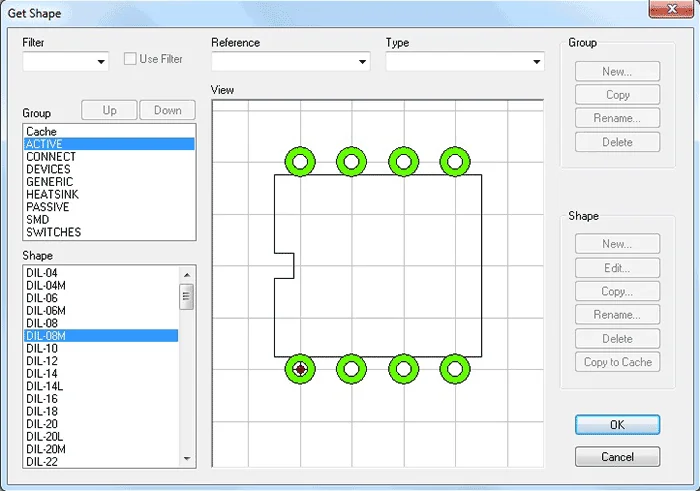Click Copy to Cache button

click(x=617, y=362)
